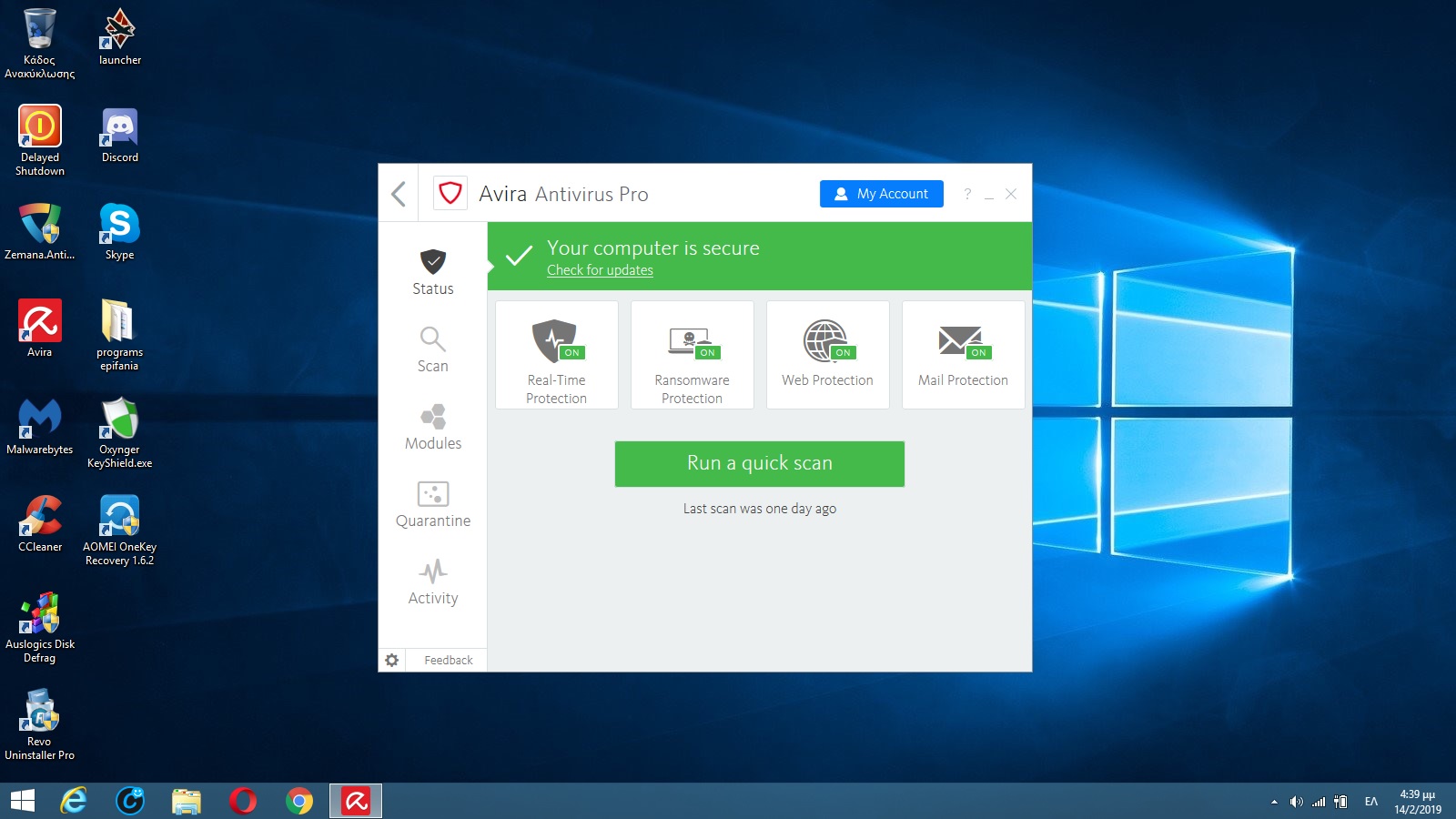Open the blue C-shaped taskbar icon
The height and width of the screenshot is (819, 1456).
click(x=130, y=801)
